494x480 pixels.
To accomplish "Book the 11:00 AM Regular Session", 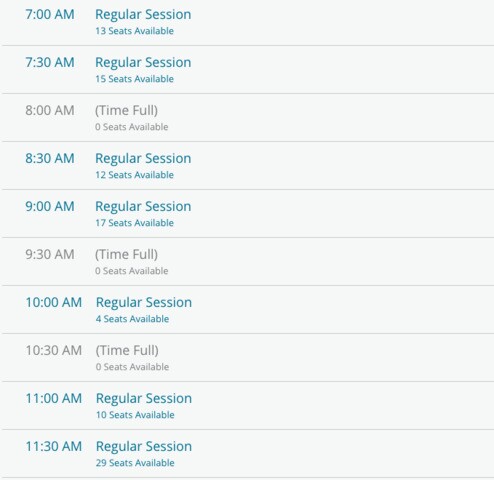I will point(248,406).
